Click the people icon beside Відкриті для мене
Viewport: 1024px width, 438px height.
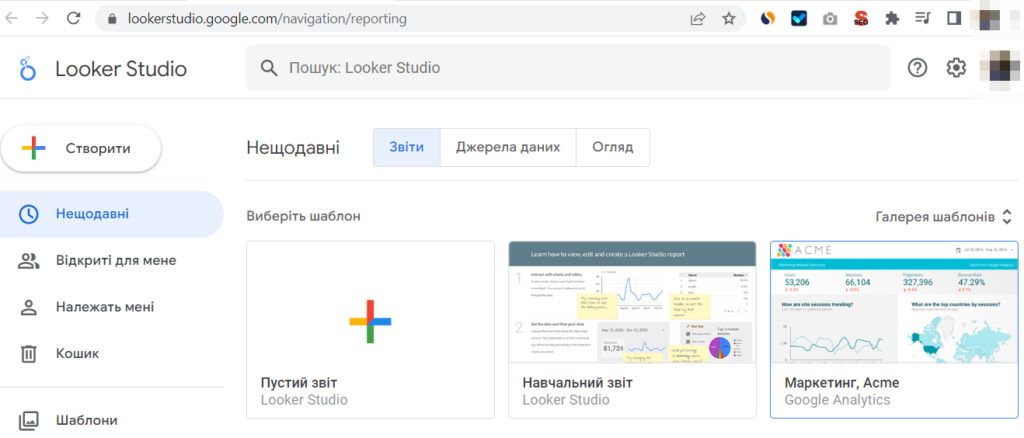click(29, 261)
